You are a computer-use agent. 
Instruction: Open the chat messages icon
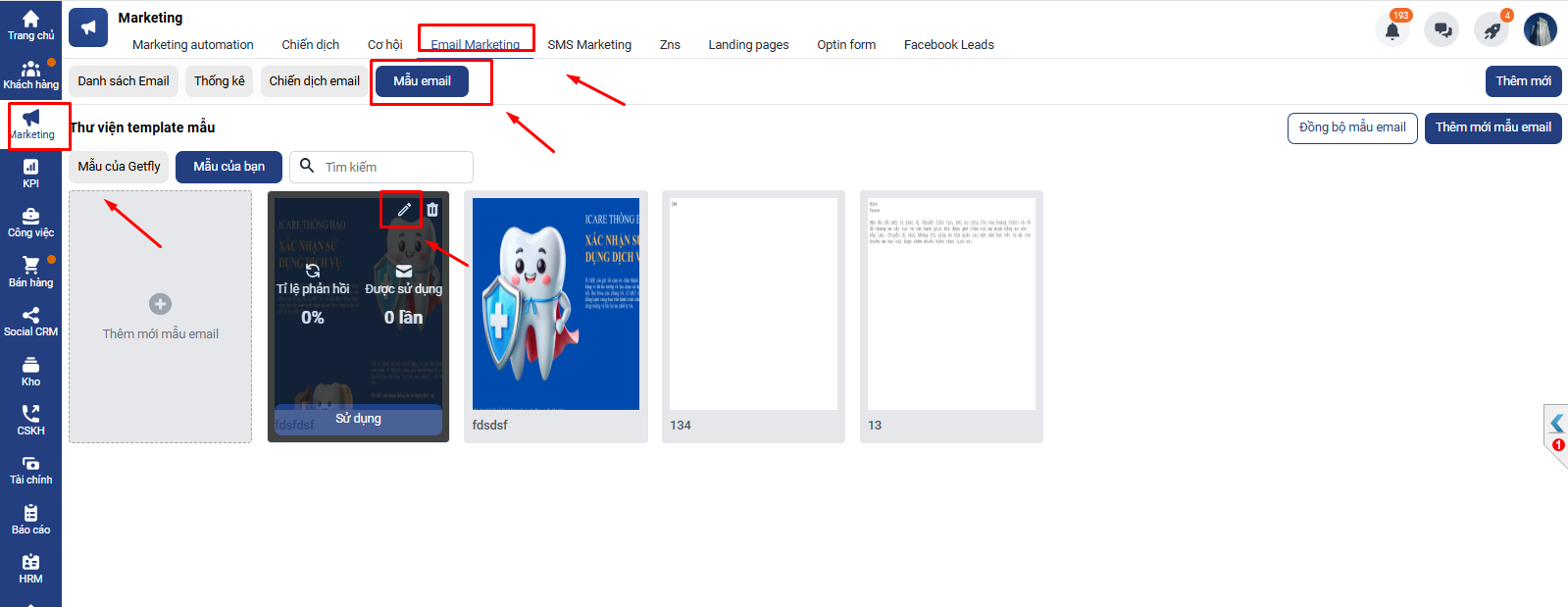[x=1442, y=30]
